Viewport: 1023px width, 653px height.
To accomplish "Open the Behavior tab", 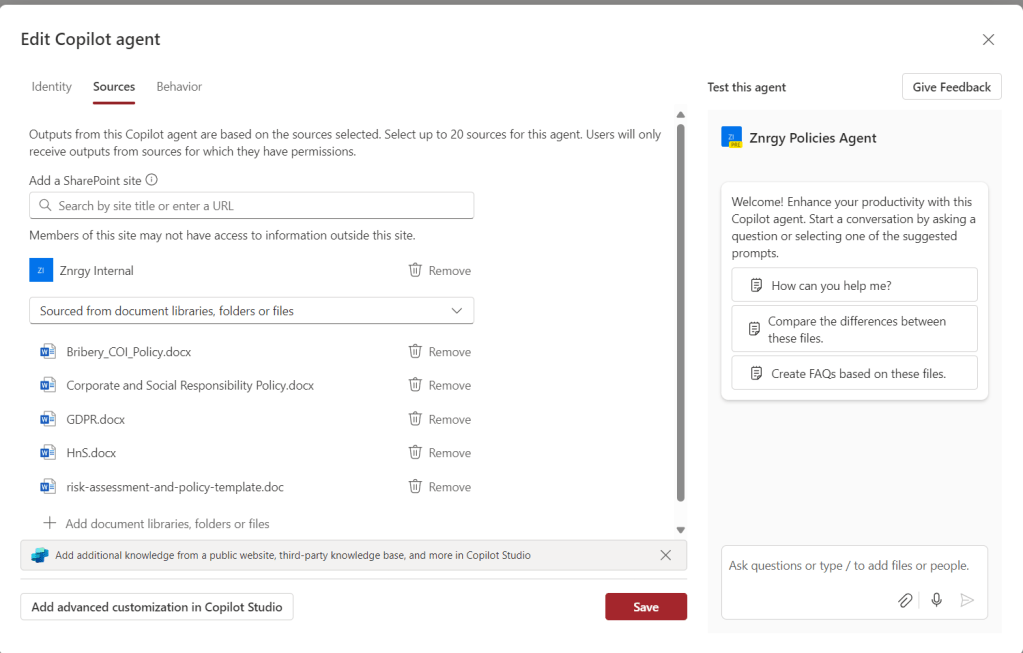I will click(179, 87).
